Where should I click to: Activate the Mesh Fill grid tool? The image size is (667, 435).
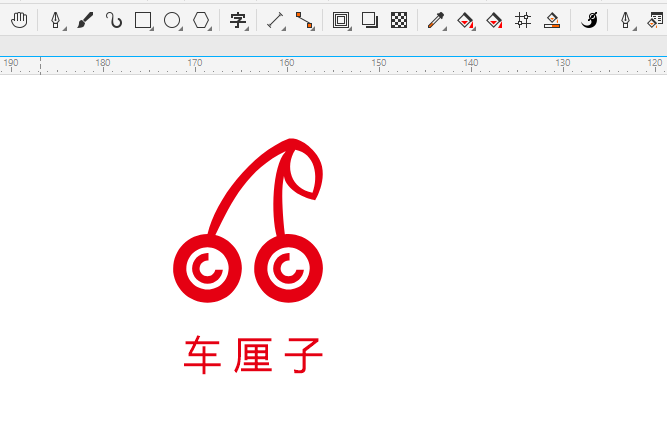(523, 20)
